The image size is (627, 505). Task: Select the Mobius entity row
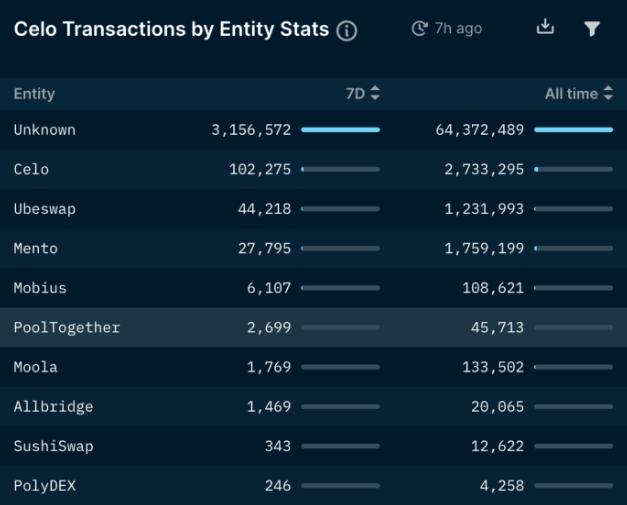pyautogui.click(x=314, y=288)
